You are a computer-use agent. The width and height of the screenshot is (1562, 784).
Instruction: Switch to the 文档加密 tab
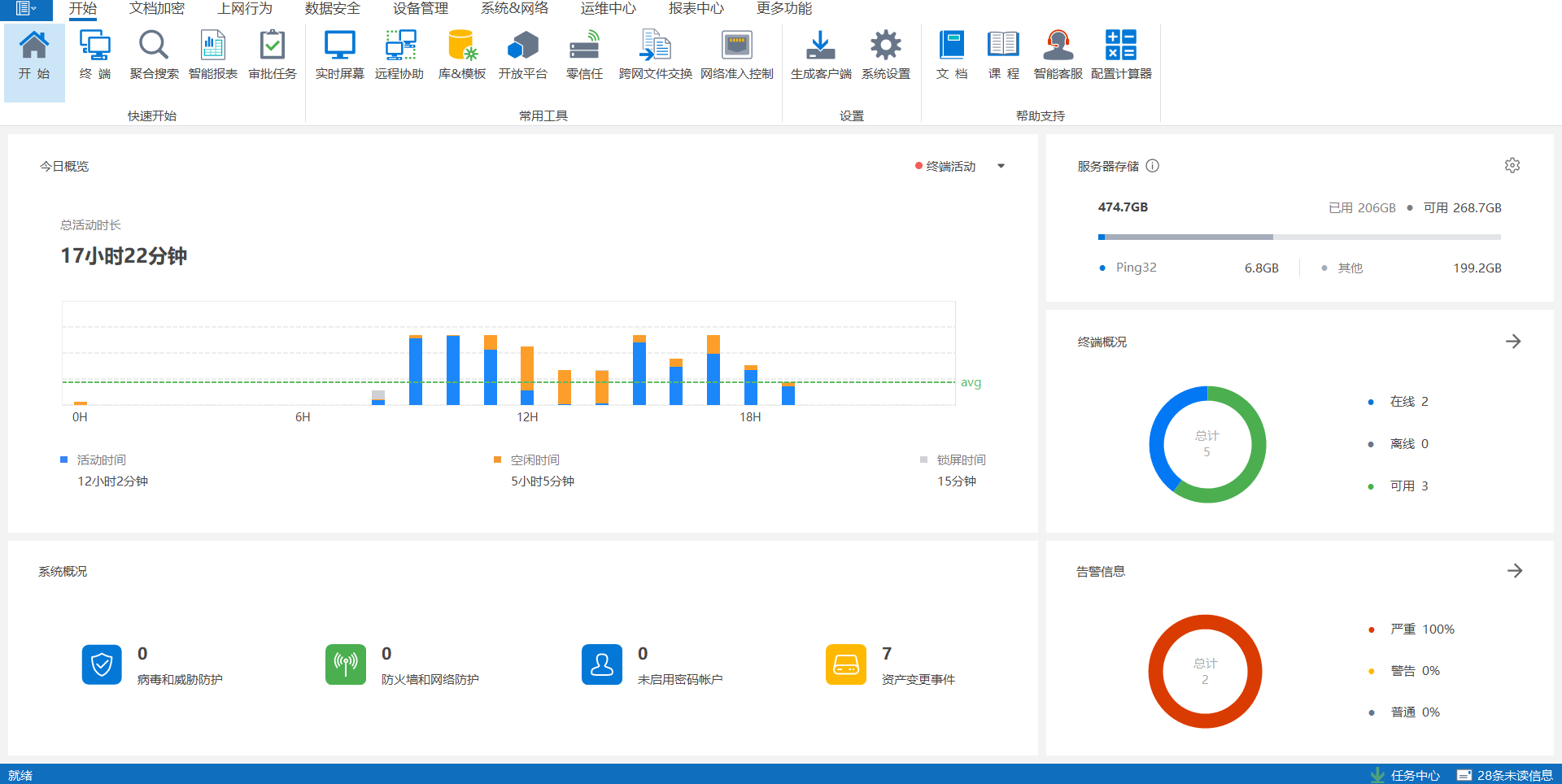157,9
